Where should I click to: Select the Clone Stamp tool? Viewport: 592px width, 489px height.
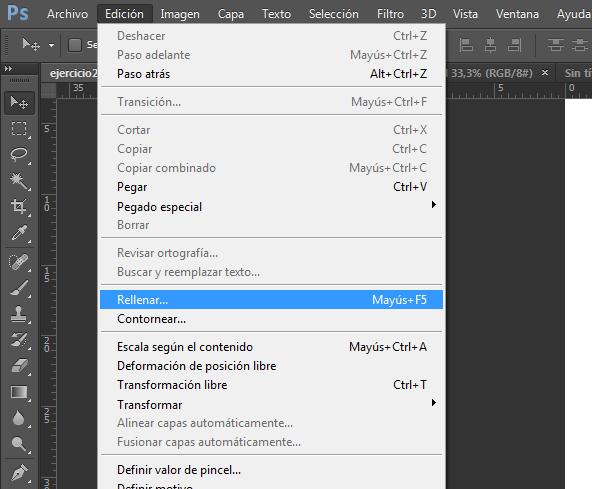[19, 314]
